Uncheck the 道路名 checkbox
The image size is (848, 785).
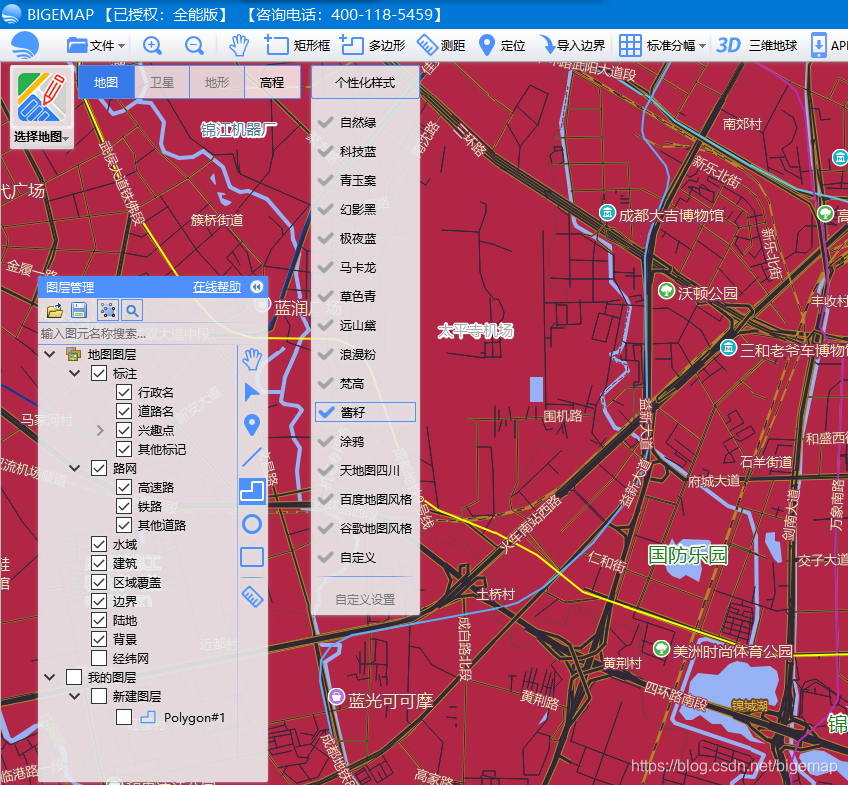124,411
